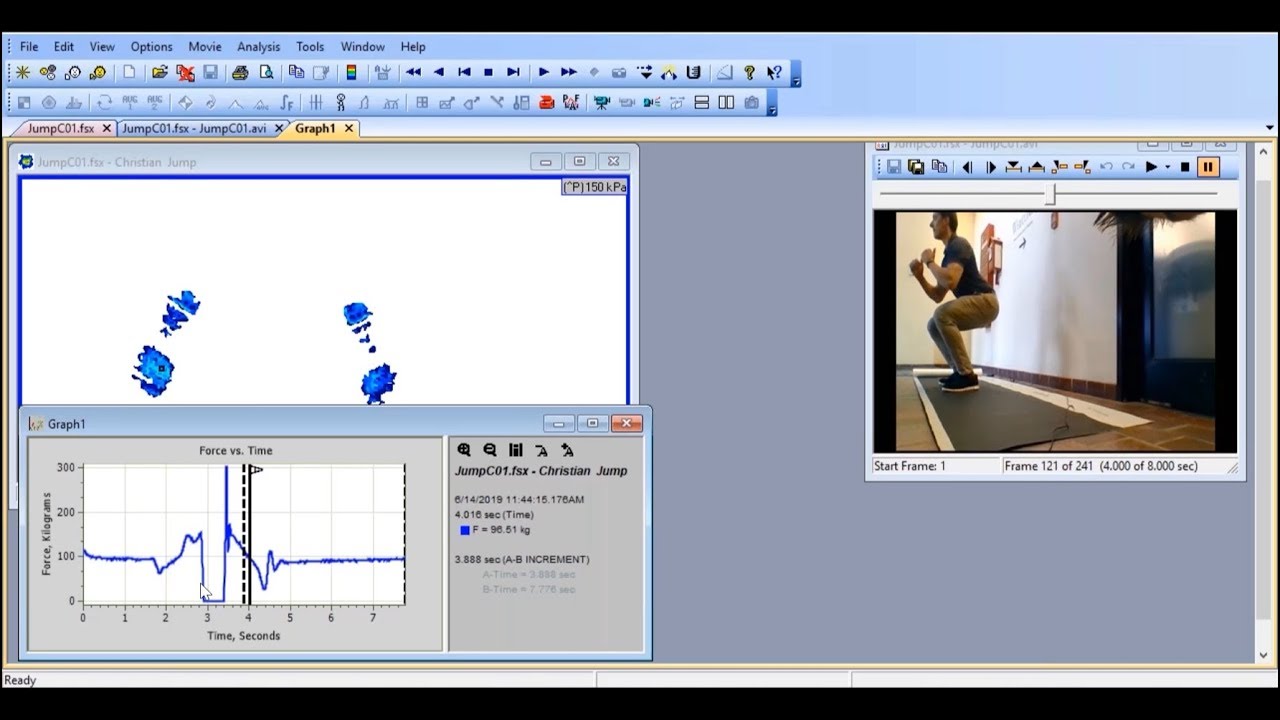Image resolution: width=1280 pixels, height=720 pixels.
Task: Click the yellow peak marker icon
Action: coord(669,72)
